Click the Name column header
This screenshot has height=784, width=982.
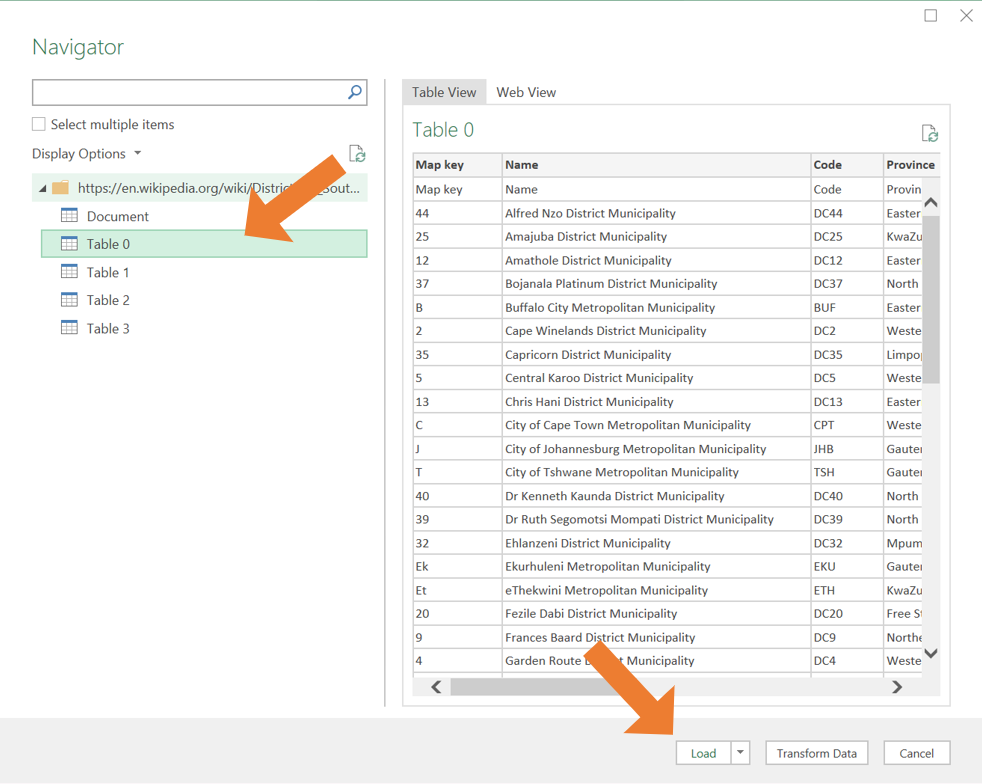pyautogui.click(x=656, y=165)
